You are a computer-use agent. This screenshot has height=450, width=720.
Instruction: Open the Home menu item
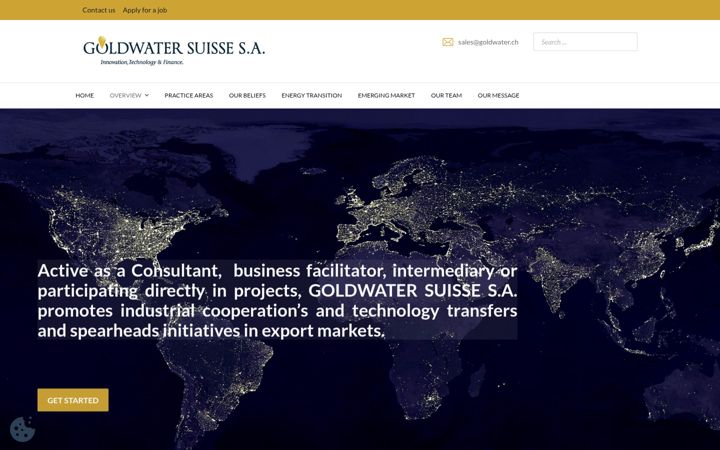tap(84, 96)
